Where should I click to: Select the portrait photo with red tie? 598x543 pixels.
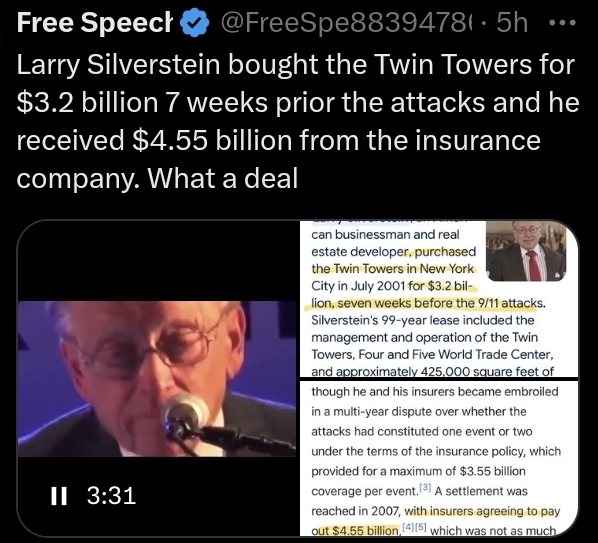(x=526, y=251)
